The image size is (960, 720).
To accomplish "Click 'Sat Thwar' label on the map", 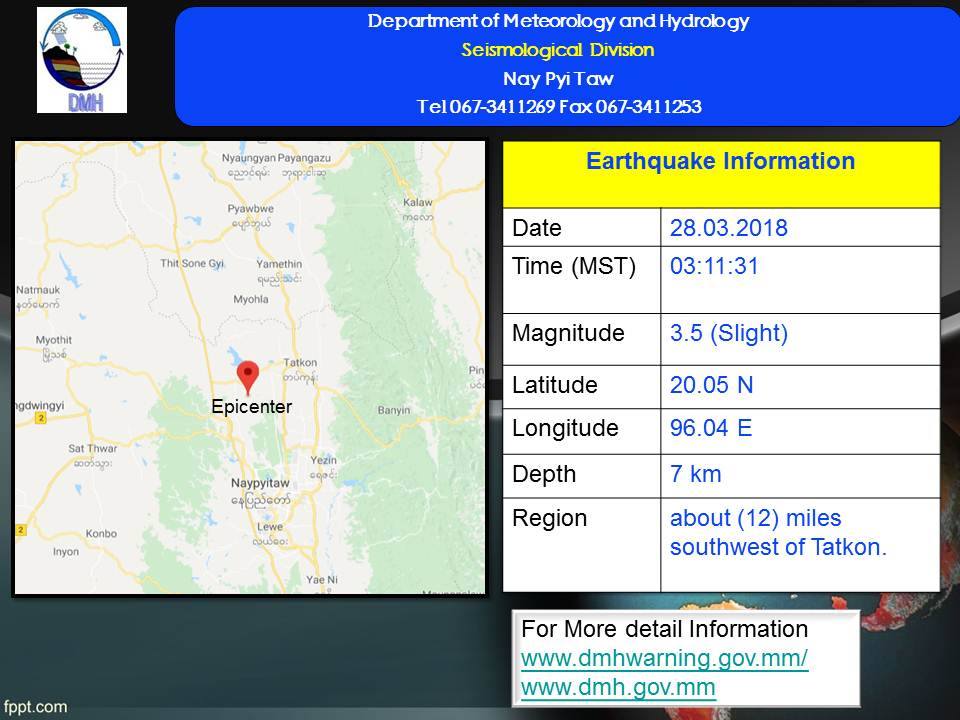I will click(92, 448).
